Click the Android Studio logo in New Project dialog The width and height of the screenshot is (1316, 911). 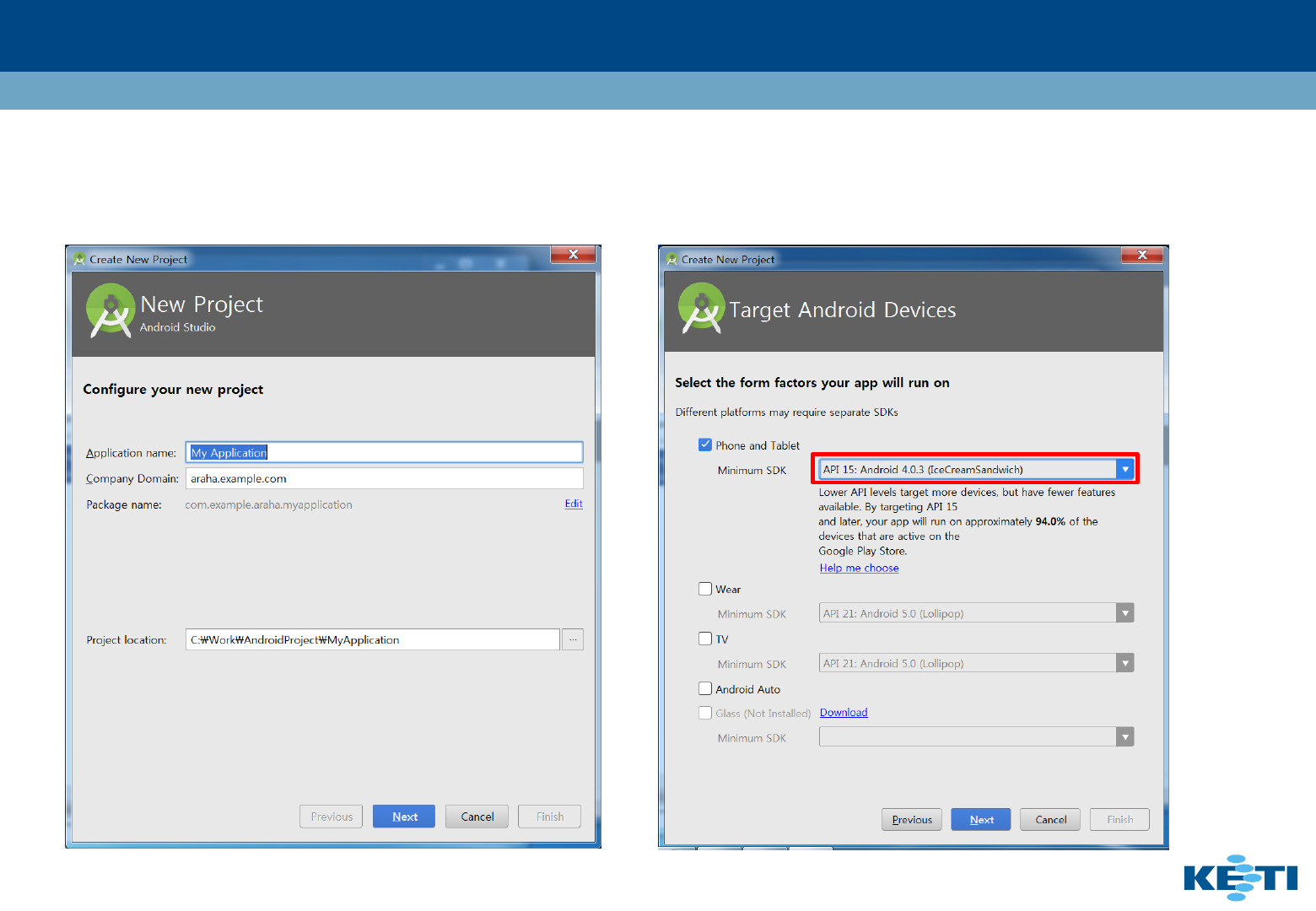(111, 310)
